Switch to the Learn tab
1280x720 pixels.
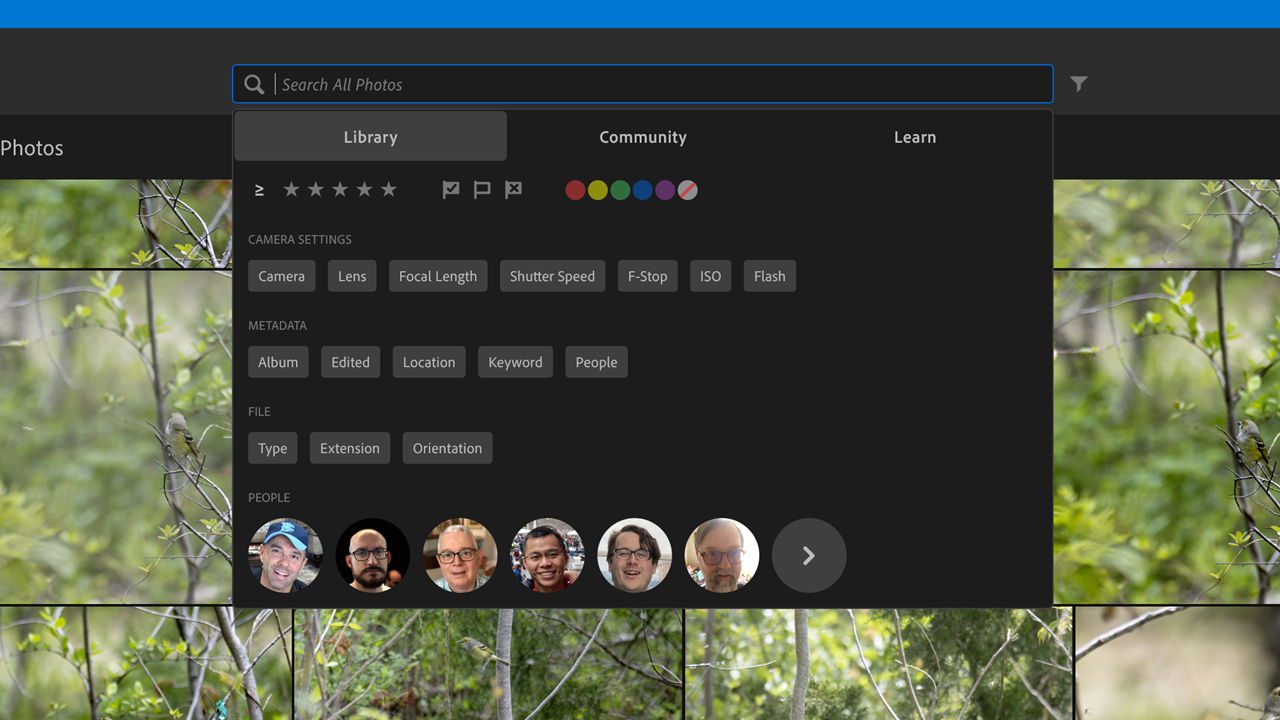(x=915, y=137)
